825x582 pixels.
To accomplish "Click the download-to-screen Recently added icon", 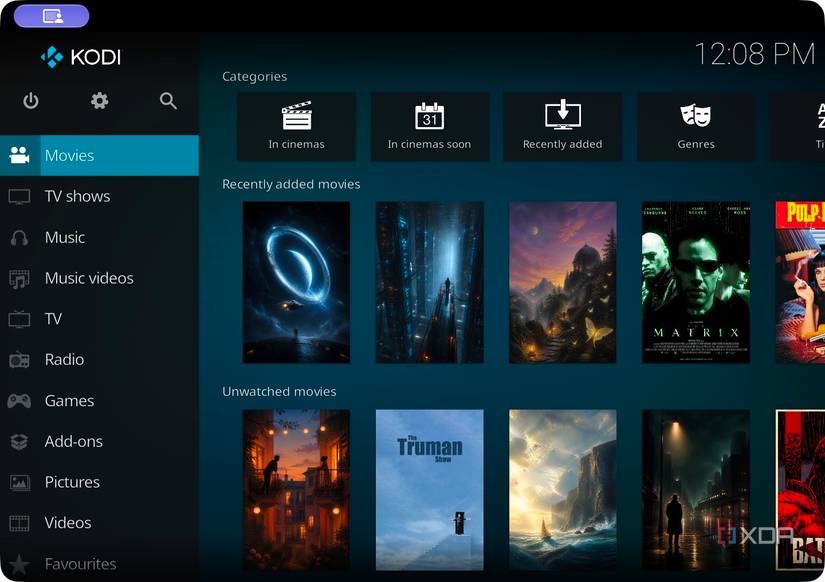I will coord(563,114).
